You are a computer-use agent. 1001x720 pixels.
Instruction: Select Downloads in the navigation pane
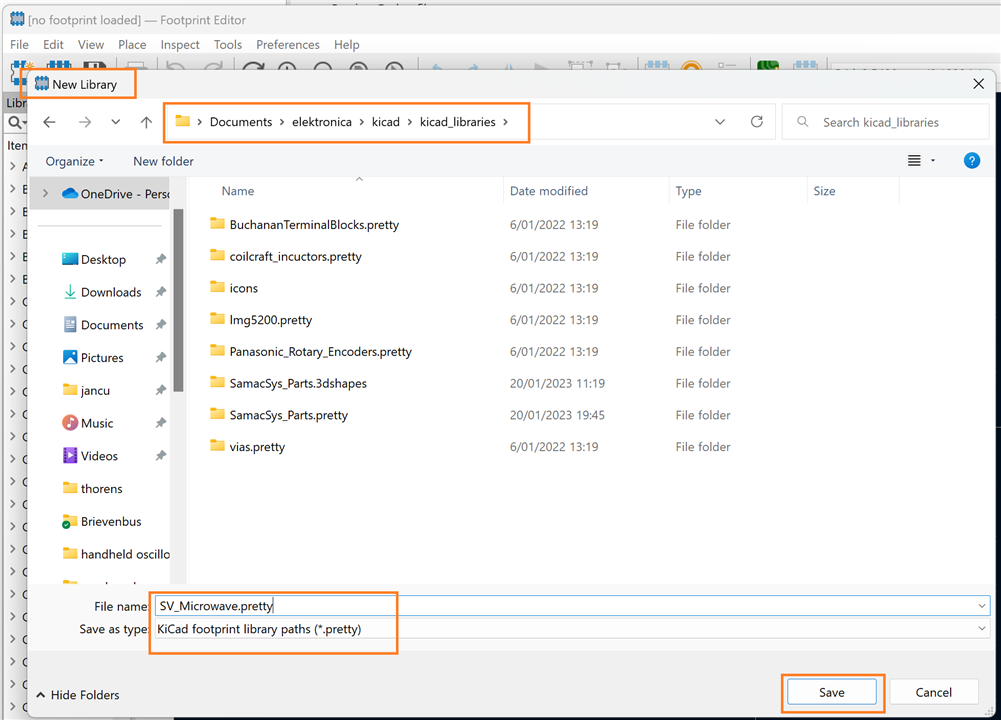click(102, 292)
